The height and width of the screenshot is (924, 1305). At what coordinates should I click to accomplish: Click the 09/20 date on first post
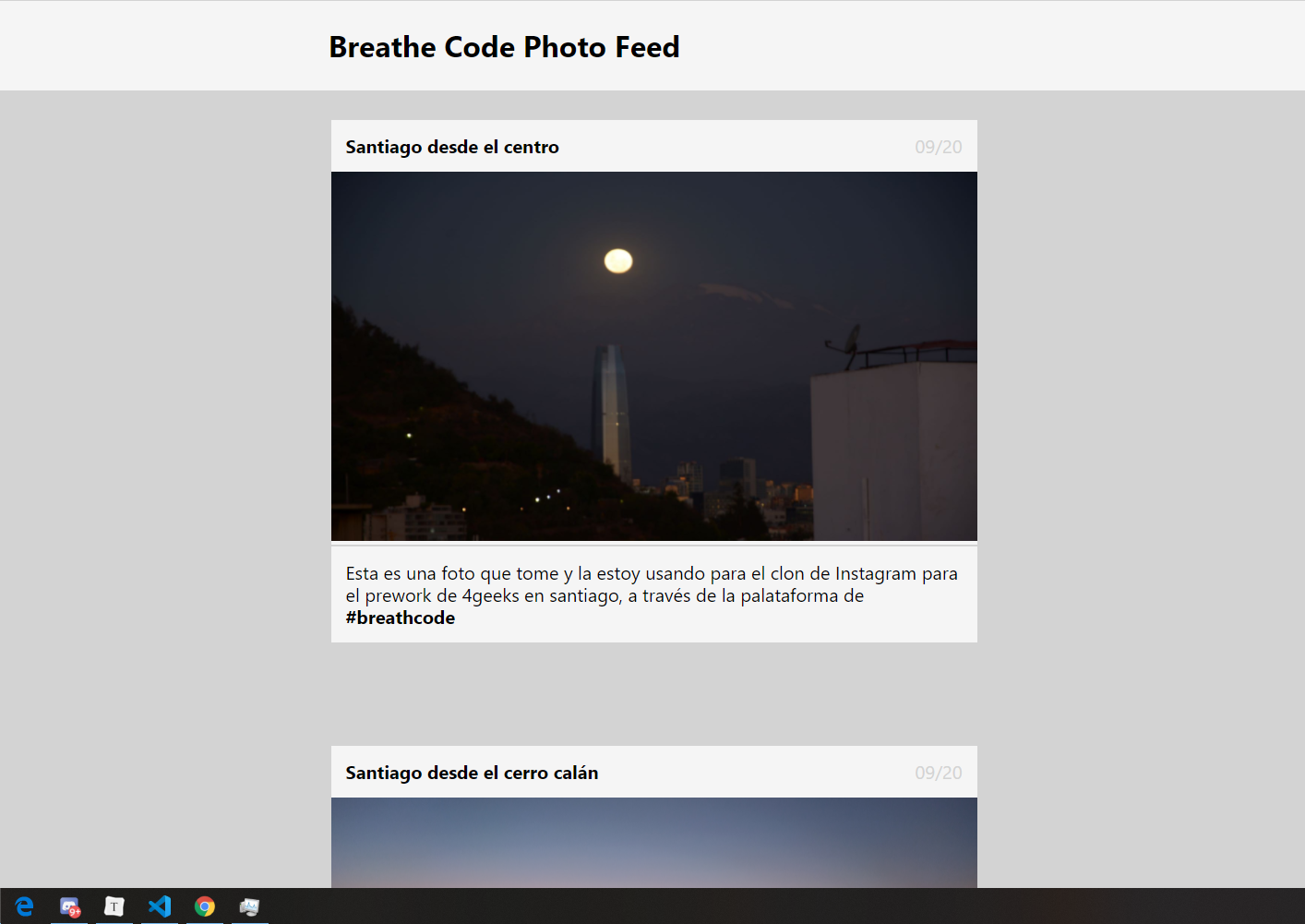(x=939, y=147)
